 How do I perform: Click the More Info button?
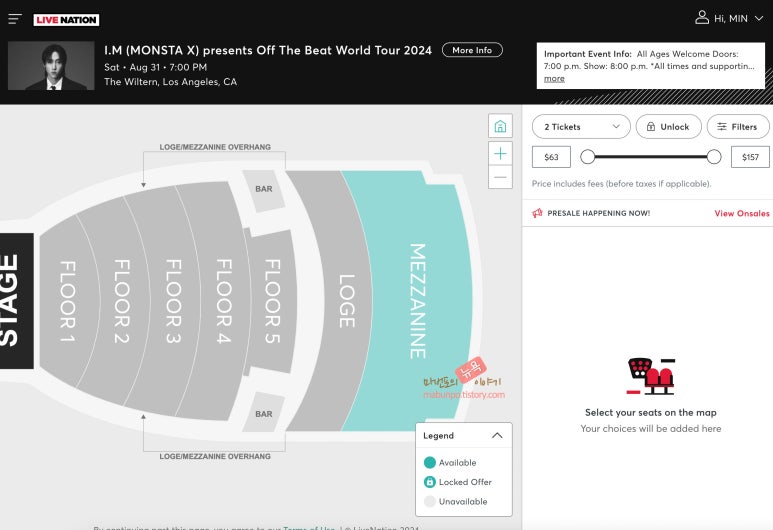[x=472, y=50]
